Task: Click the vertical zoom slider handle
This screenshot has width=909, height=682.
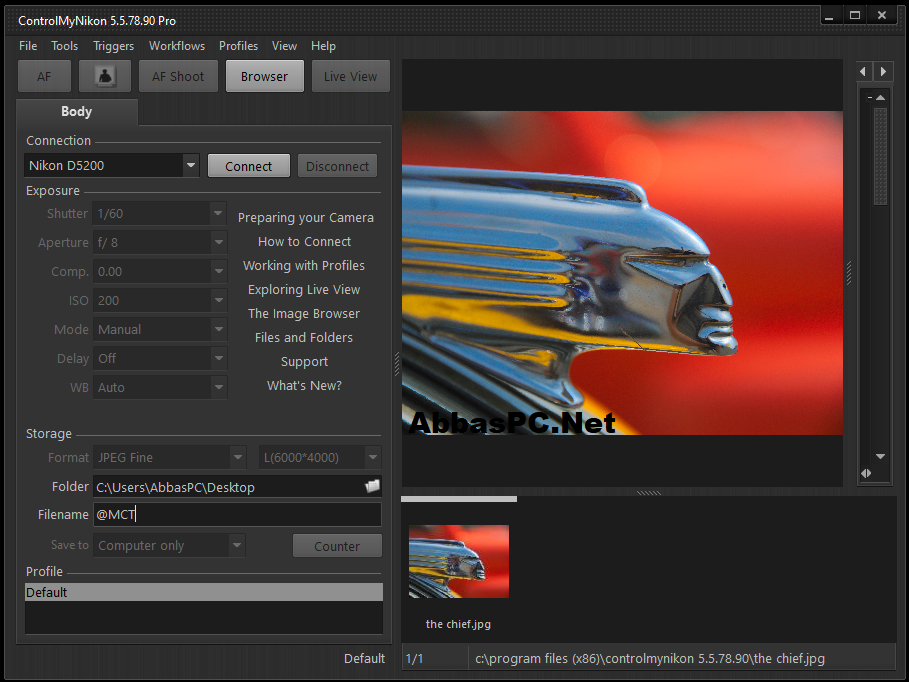Action: pyautogui.click(x=881, y=157)
